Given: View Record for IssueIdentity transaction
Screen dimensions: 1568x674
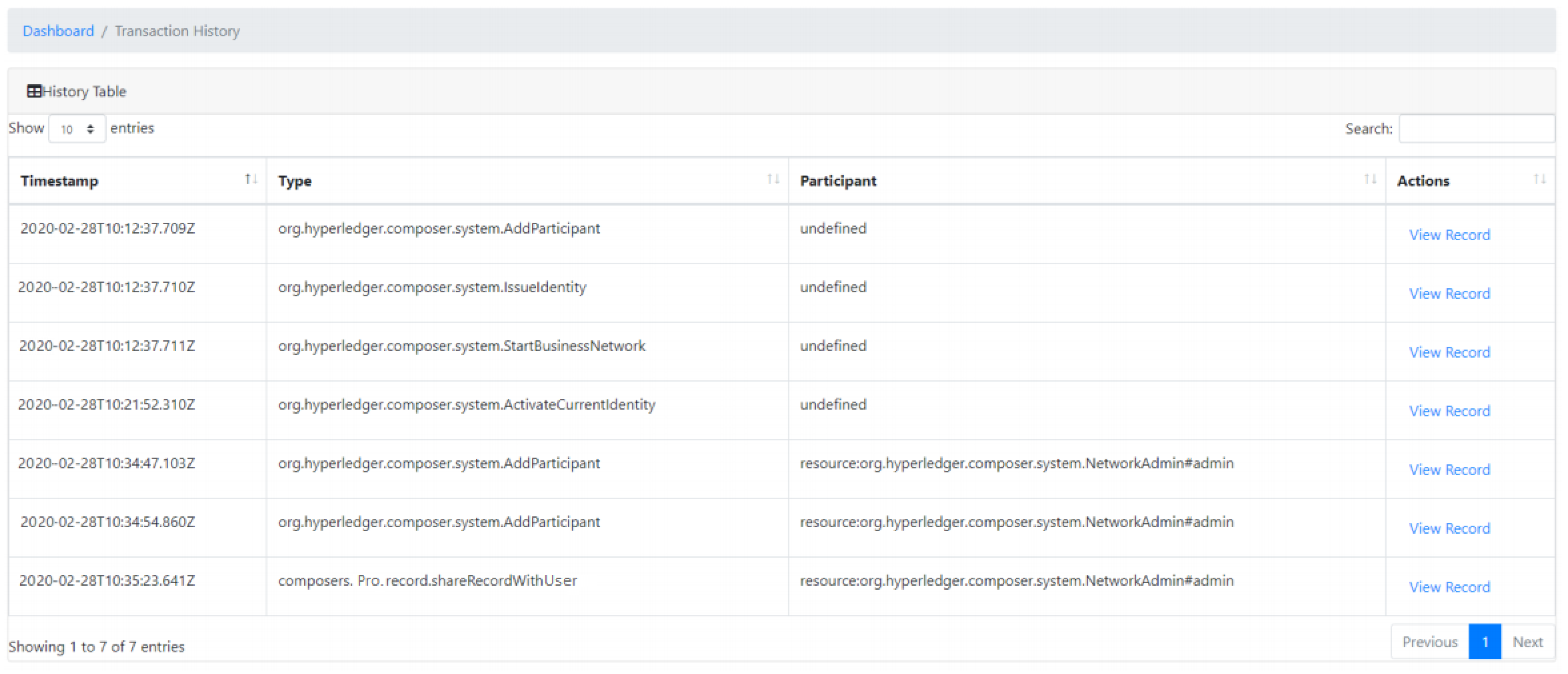Looking at the screenshot, I should [x=1449, y=293].
